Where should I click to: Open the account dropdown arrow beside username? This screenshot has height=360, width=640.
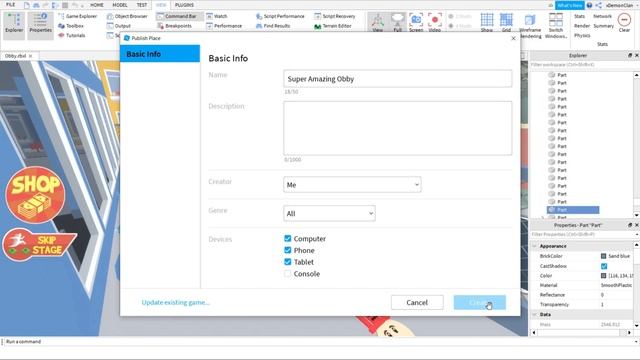[x=637, y=5]
